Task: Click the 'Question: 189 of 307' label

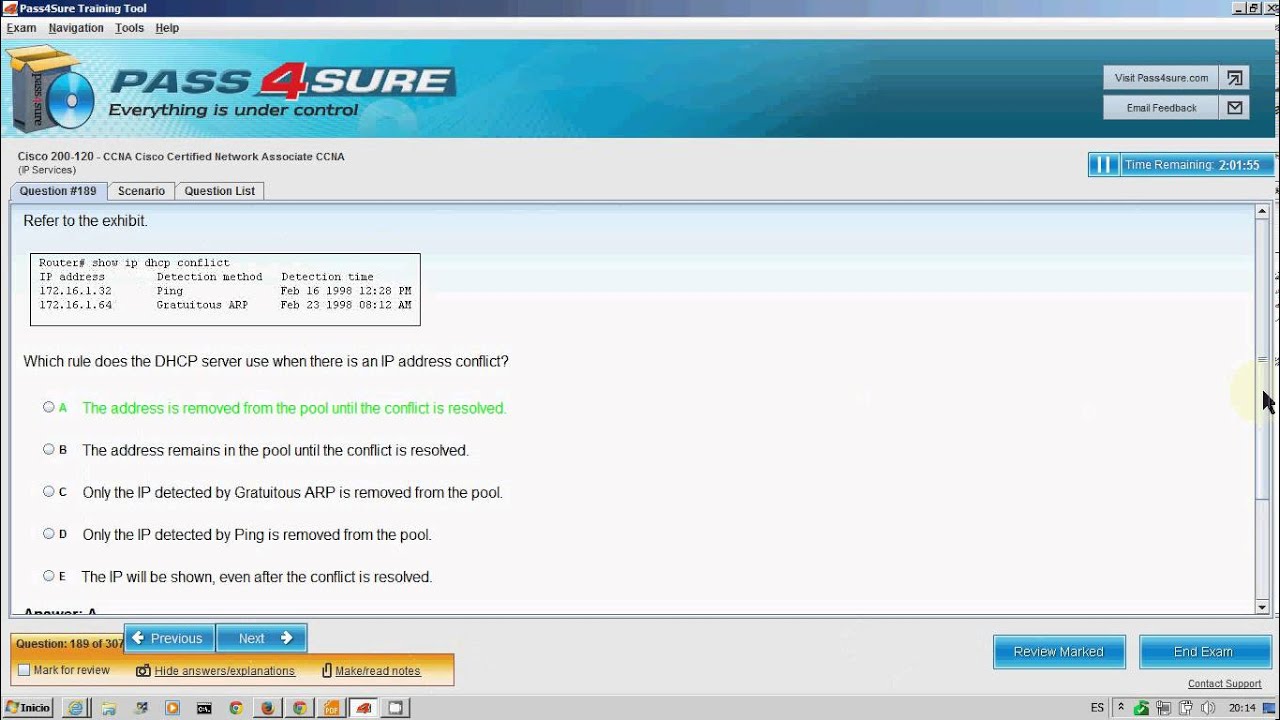Action: tap(68, 644)
